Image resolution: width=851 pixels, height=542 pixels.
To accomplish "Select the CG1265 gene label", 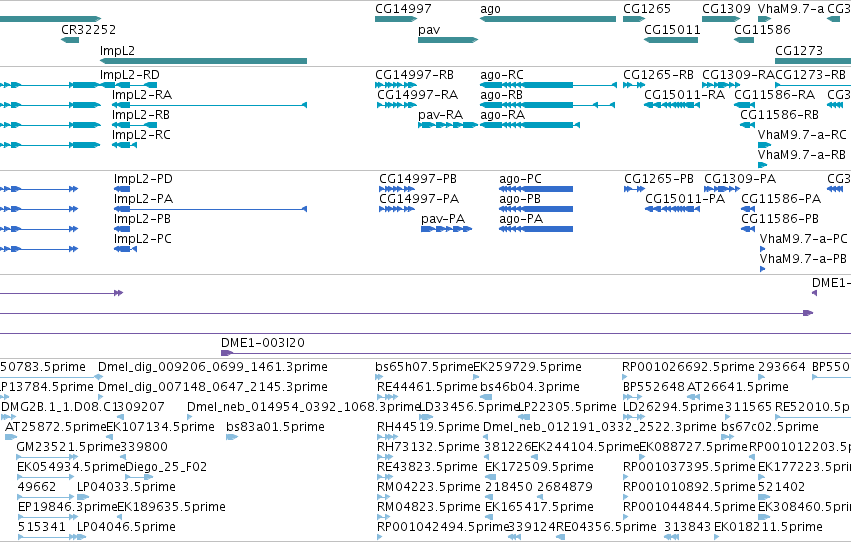I will [646, 9].
